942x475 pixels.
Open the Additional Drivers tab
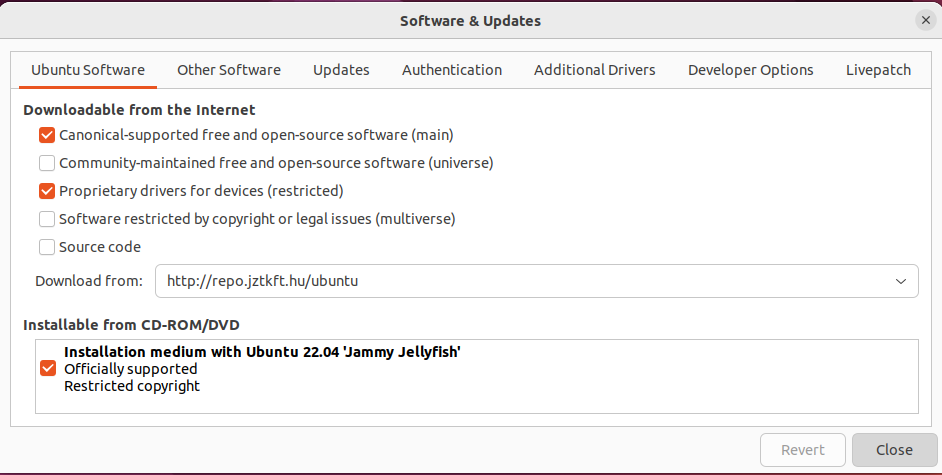pyautogui.click(x=595, y=70)
